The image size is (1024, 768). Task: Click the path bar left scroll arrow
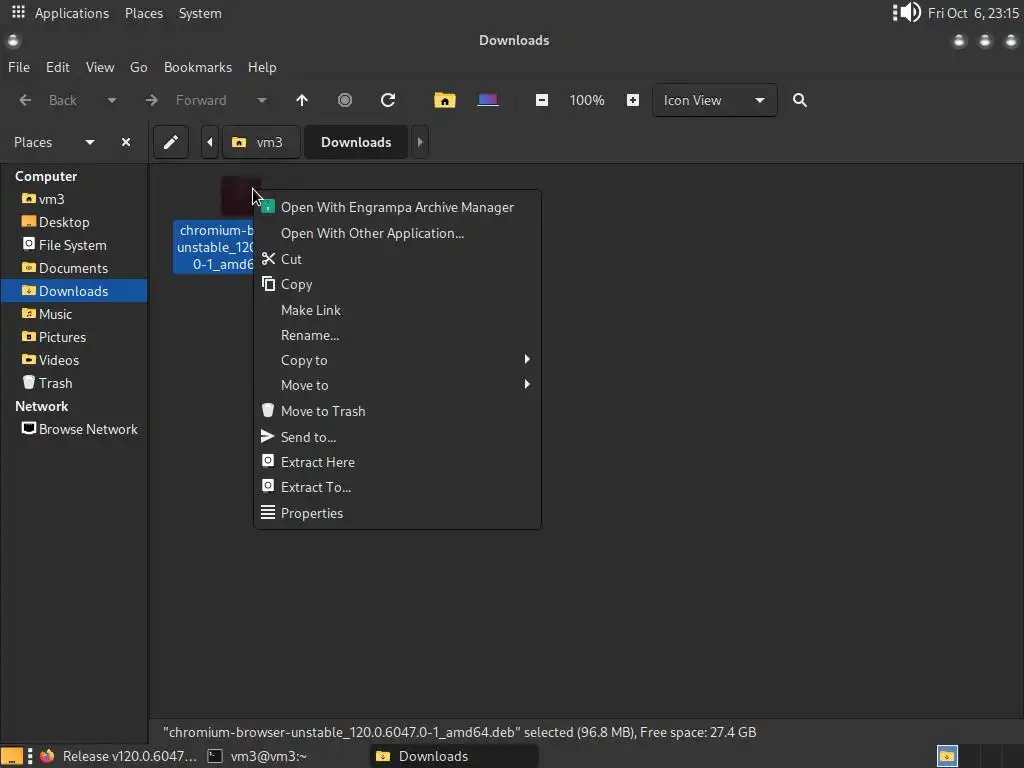tap(210, 142)
